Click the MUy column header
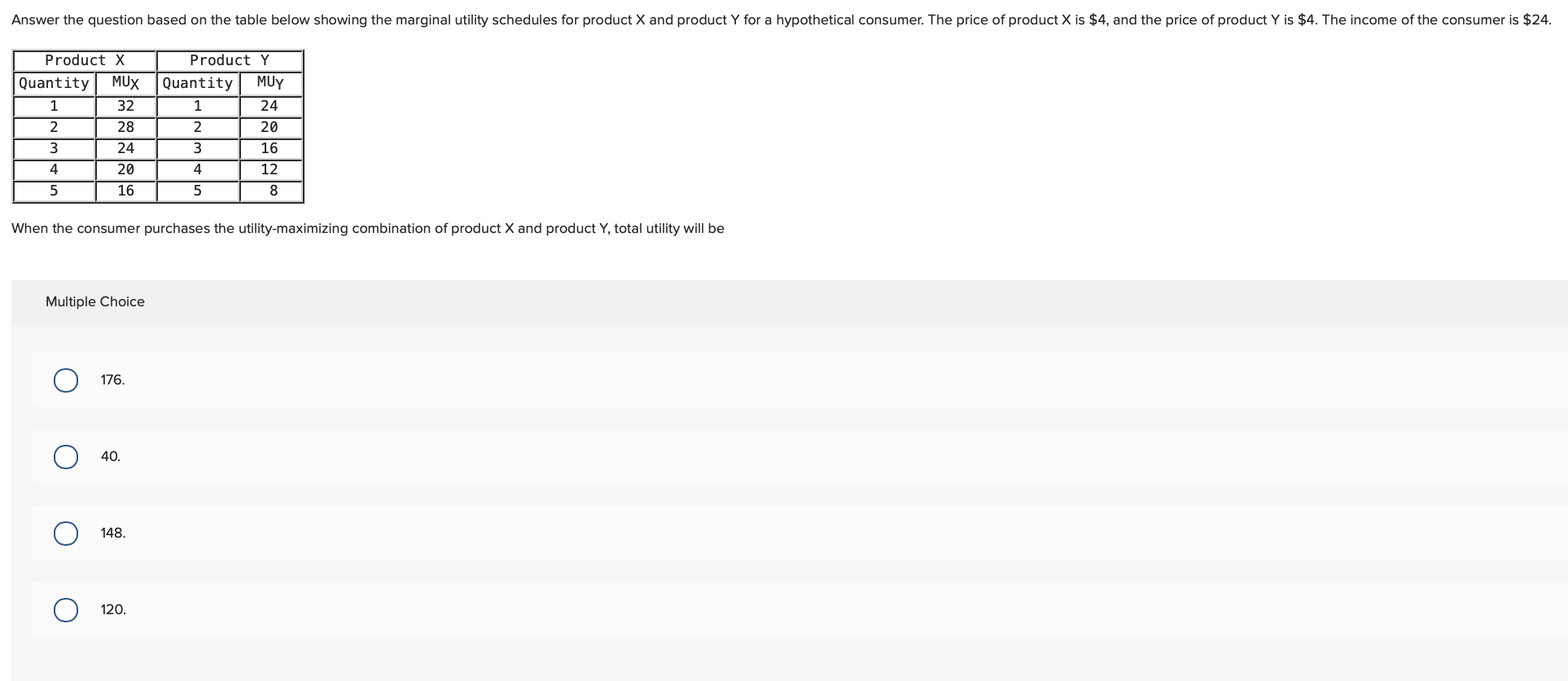Image resolution: width=1568 pixels, height=681 pixels. 270,83
